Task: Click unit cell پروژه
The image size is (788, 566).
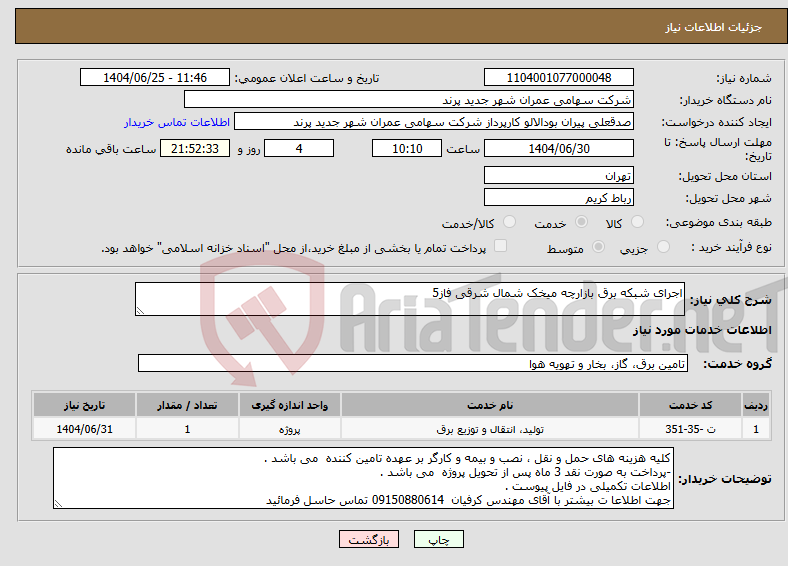Action: pos(289,429)
